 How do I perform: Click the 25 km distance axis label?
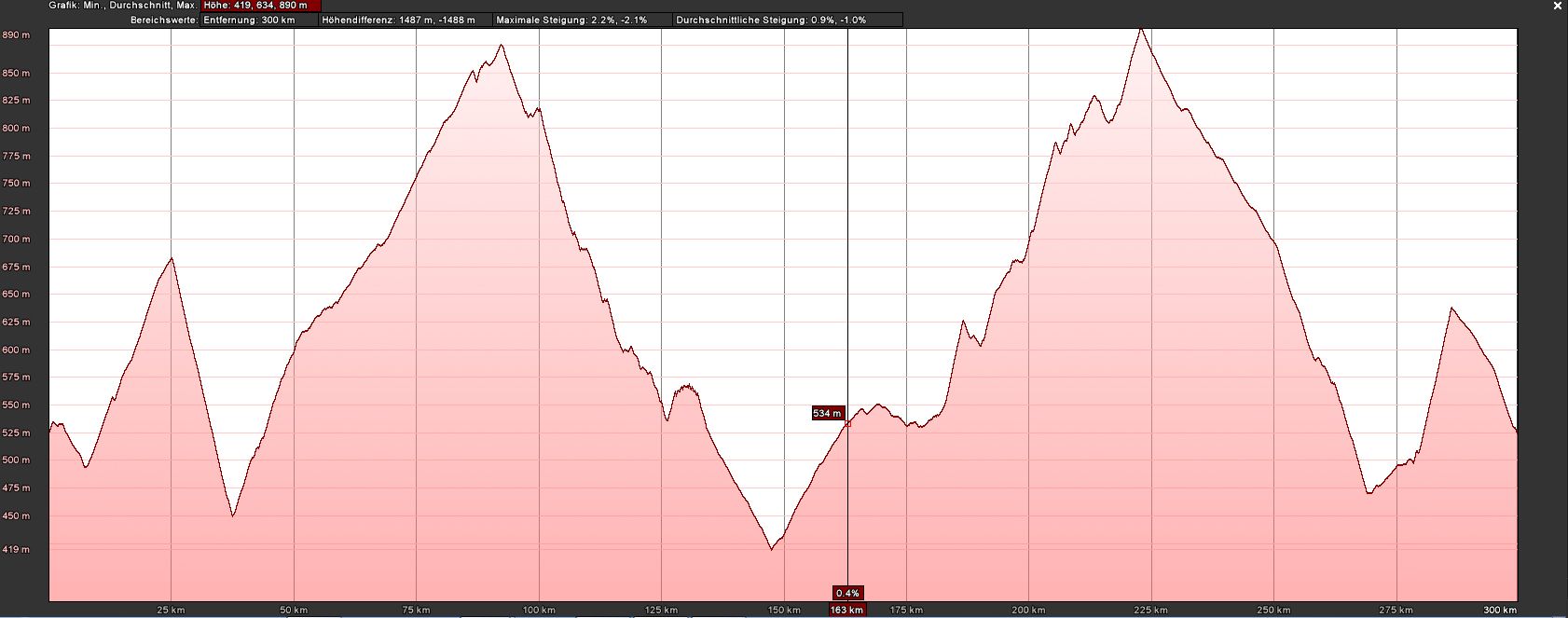click(x=171, y=611)
